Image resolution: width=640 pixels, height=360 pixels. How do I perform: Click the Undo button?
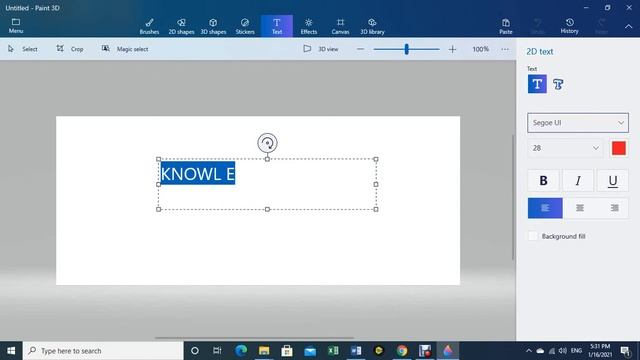click(x=538, y=26)
